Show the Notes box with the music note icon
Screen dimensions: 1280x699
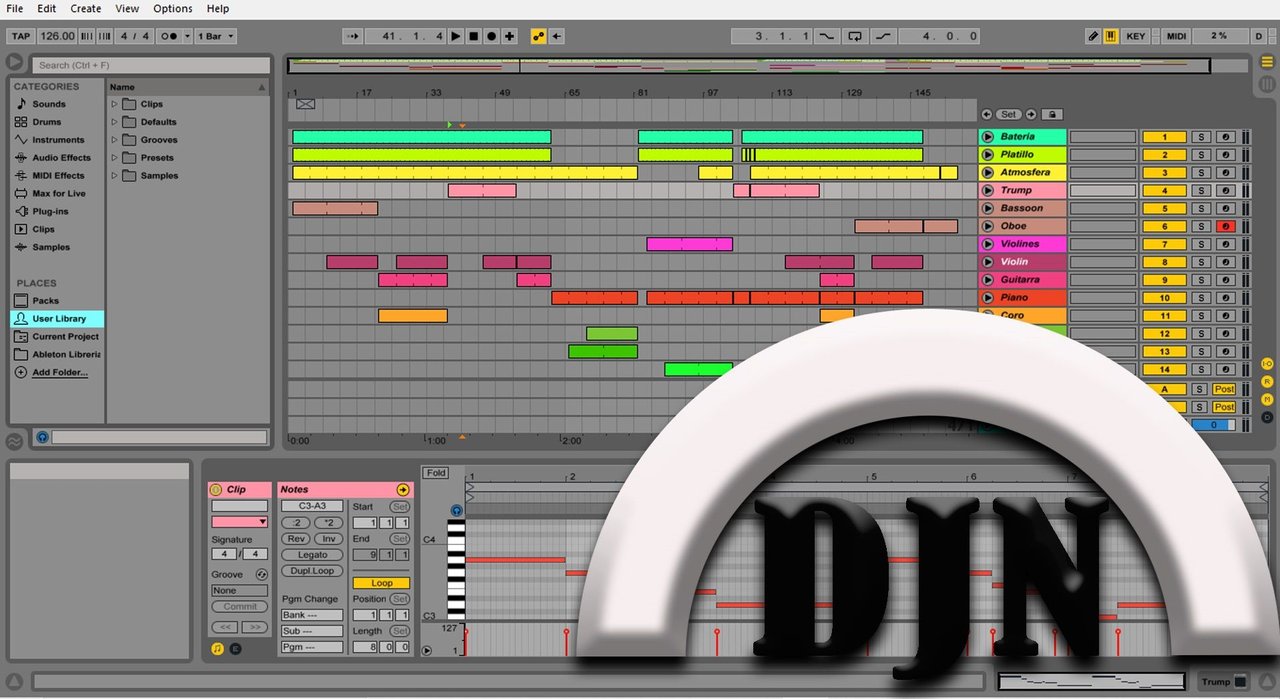(x=217, y=649)
